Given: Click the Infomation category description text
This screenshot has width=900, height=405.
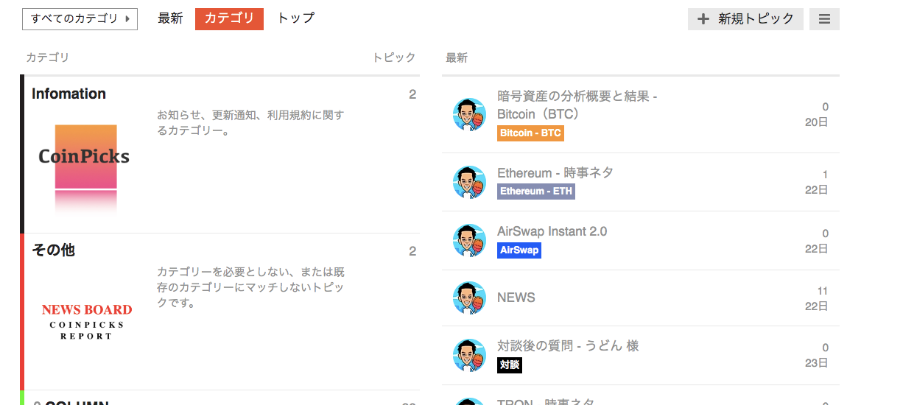Looking at the screenshot, I should (251, 123).
